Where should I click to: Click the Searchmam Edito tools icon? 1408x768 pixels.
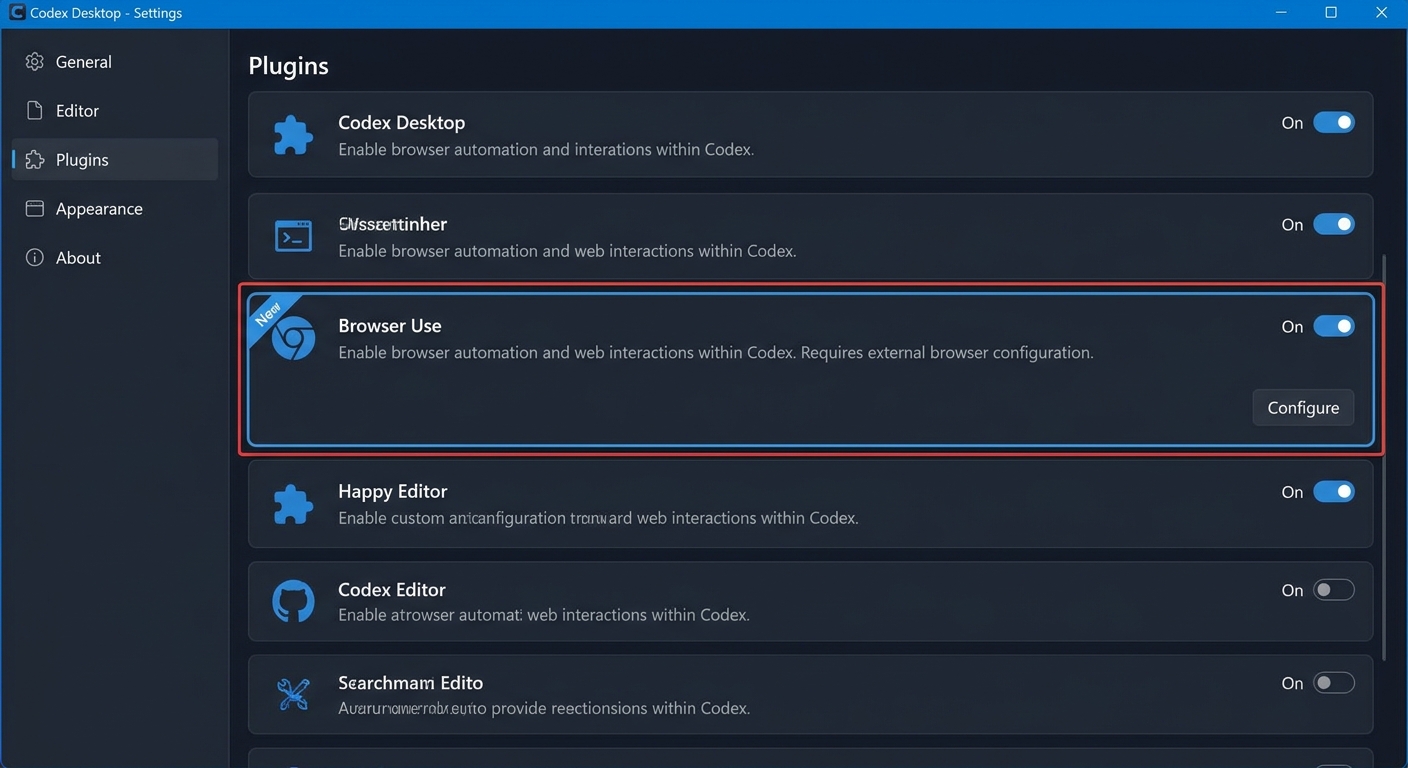coord(293,695)
